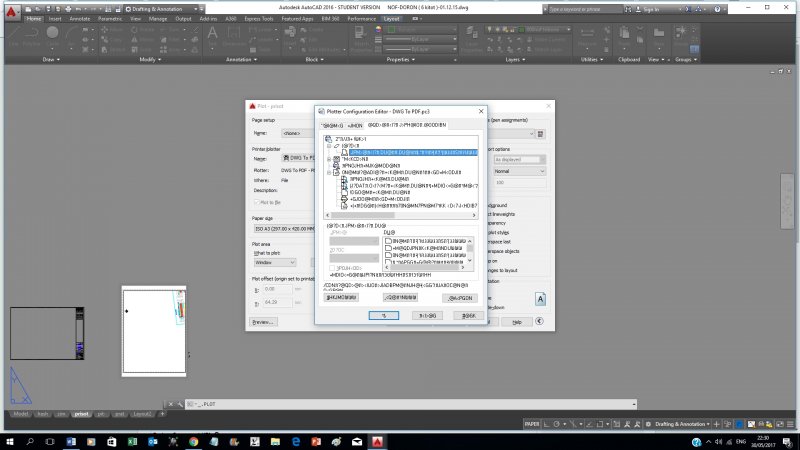The image size is (800, 450).
Task: Click the horizontal scrollbar under the configuration tree
Action: 401,215
